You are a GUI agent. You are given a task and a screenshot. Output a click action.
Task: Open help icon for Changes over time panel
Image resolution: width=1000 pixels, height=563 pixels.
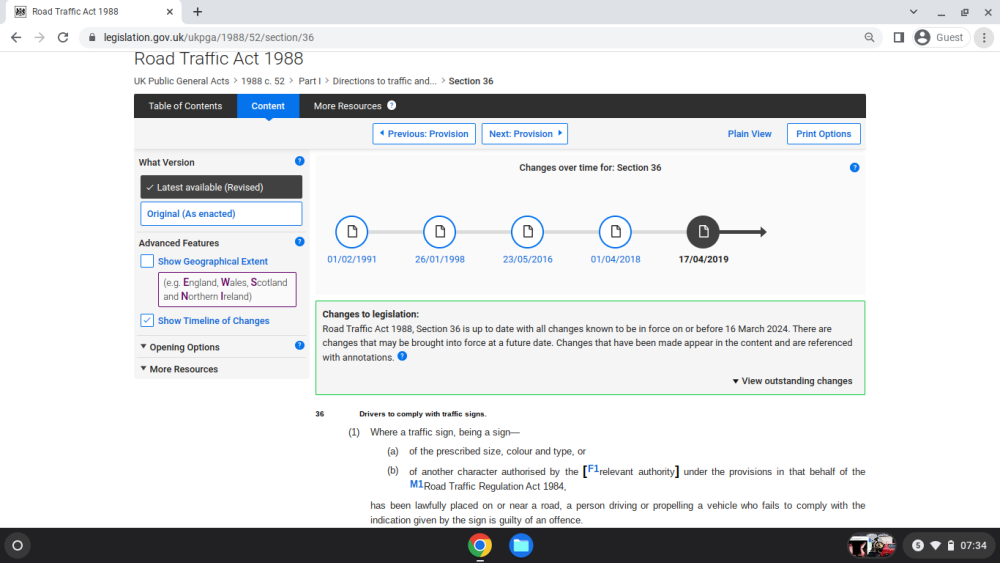tap(855, 168)
